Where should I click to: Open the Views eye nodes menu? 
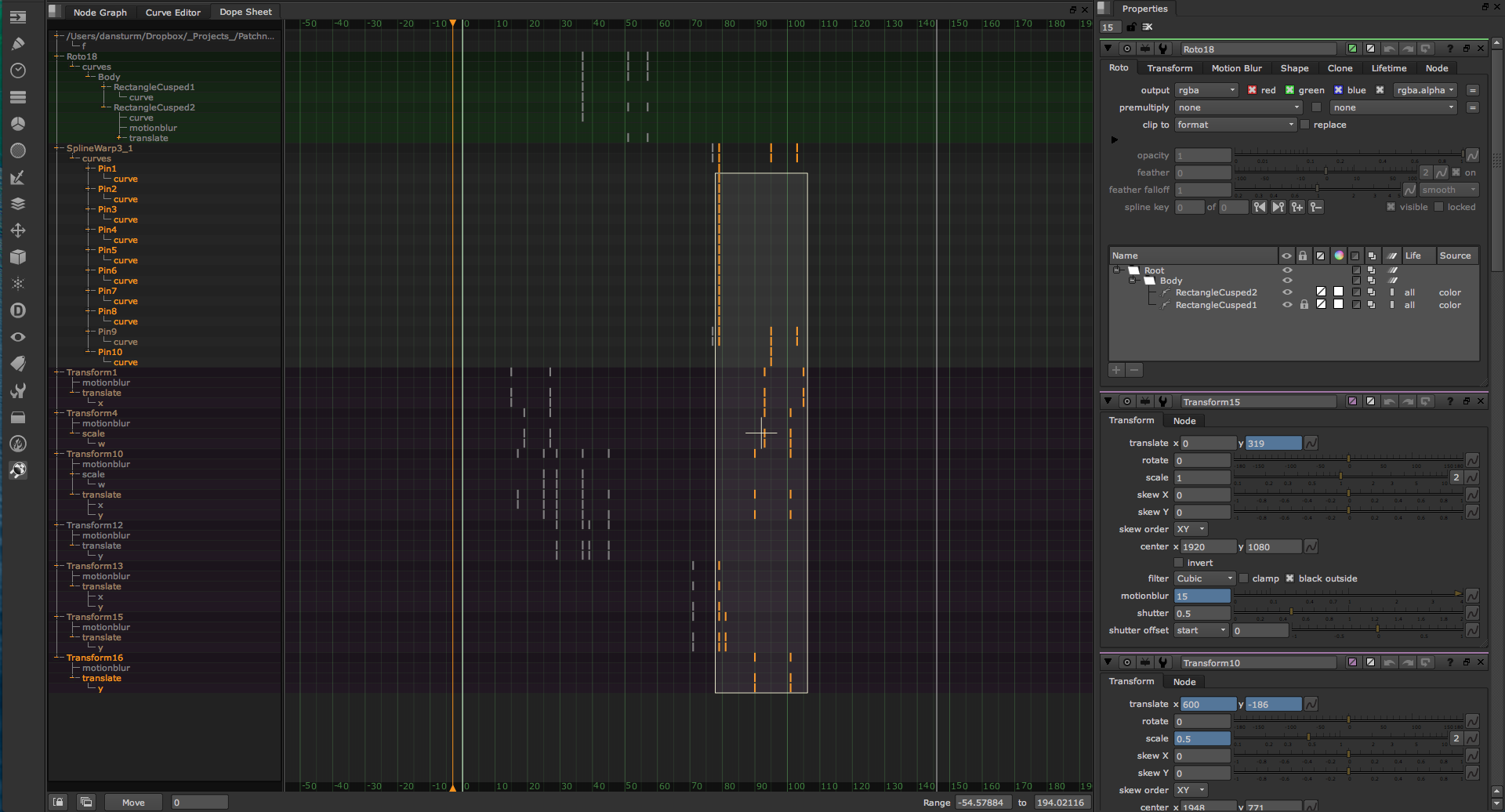pyautogui.click(x=18, y=337)
